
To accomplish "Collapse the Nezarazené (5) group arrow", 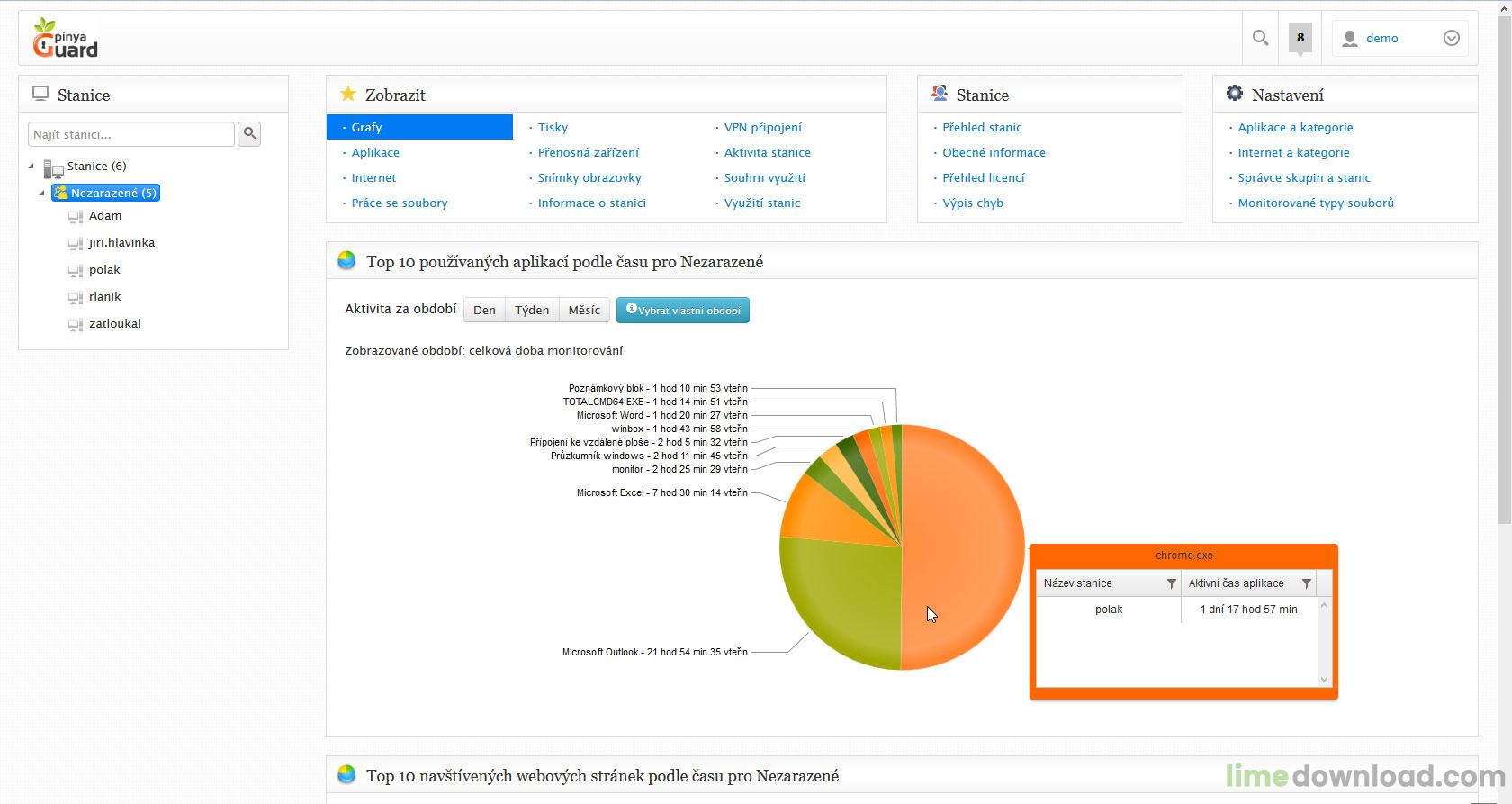I will pyautogui.click(x=41, y=193).
